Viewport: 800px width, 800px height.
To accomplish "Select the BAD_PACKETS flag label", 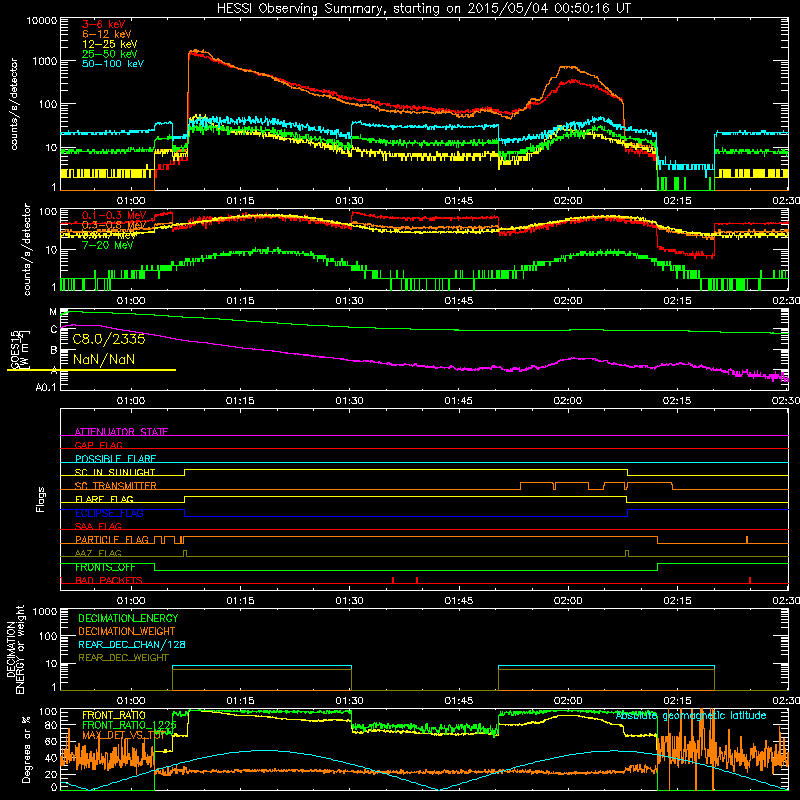I will [109, 580].
